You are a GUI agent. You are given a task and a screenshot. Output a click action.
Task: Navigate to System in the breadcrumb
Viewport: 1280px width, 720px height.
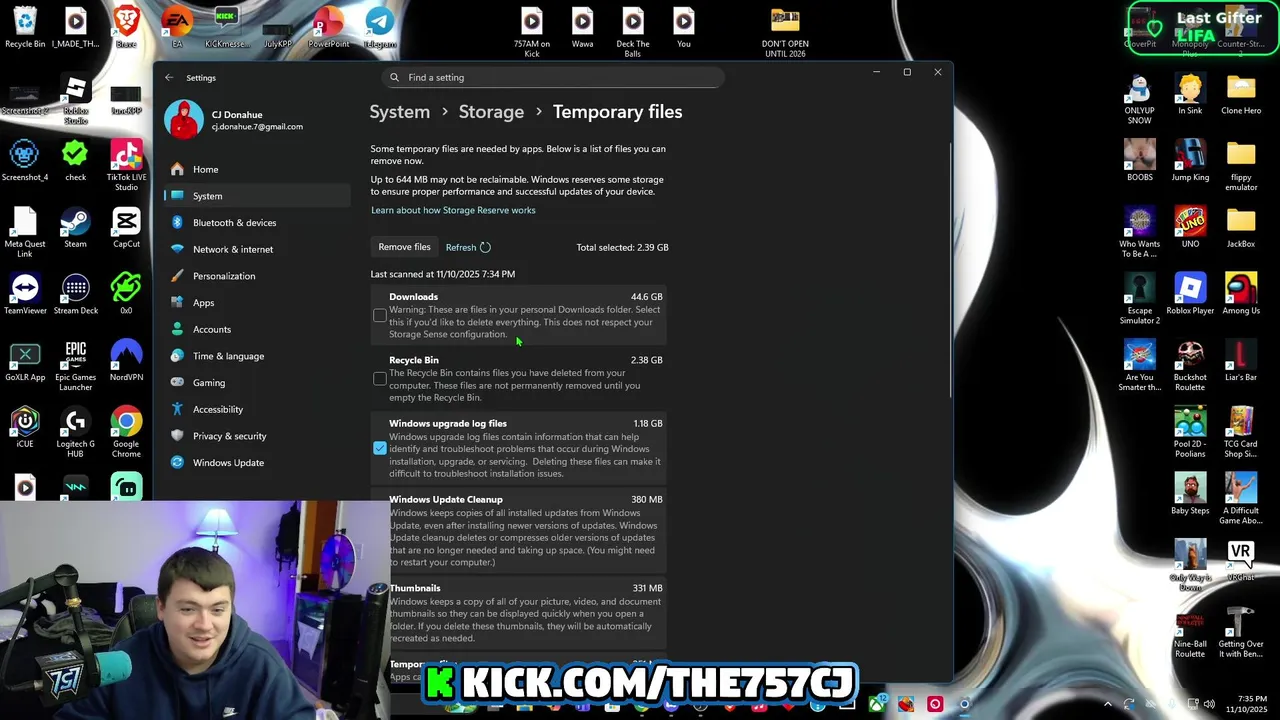400,112
